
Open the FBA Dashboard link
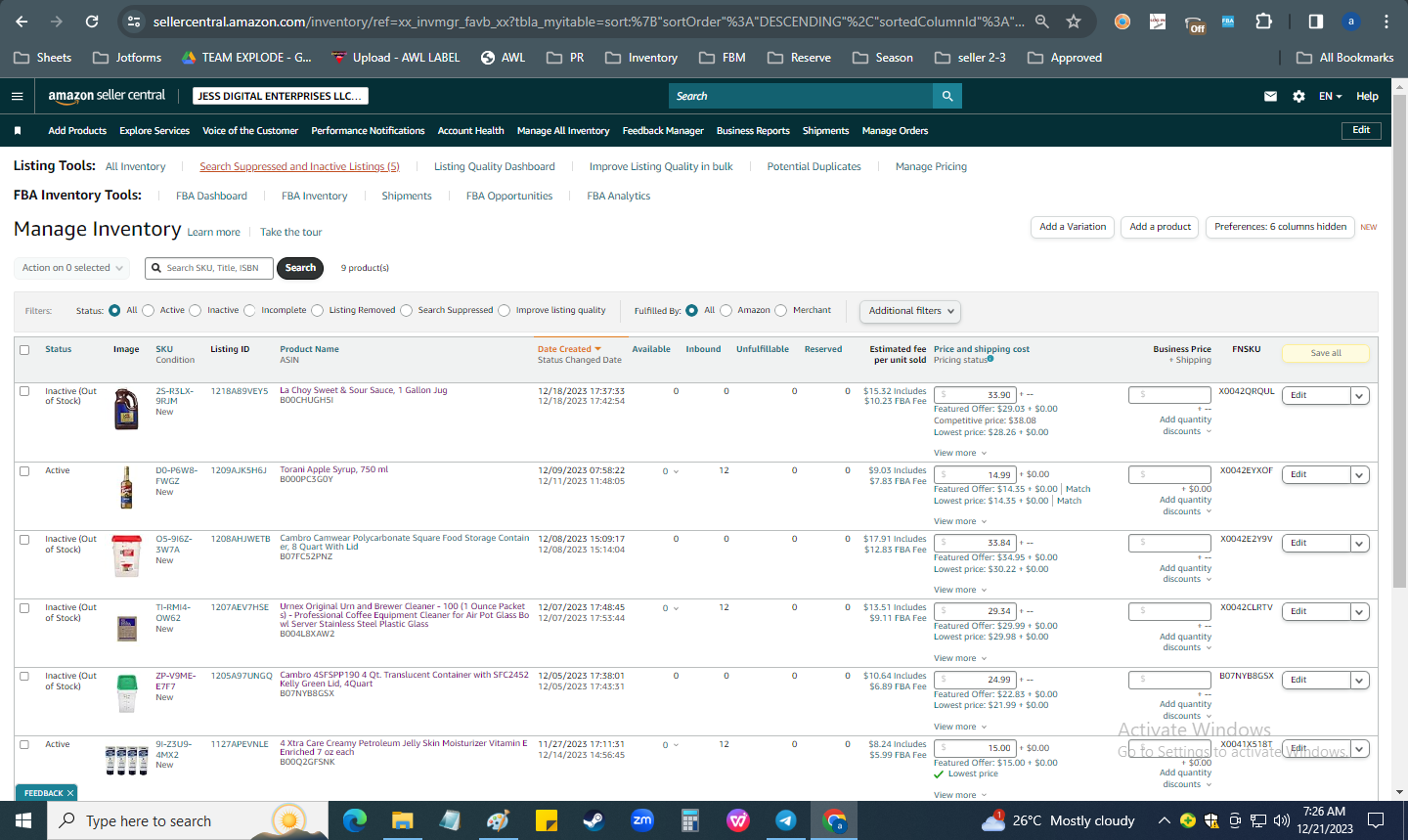211,196
